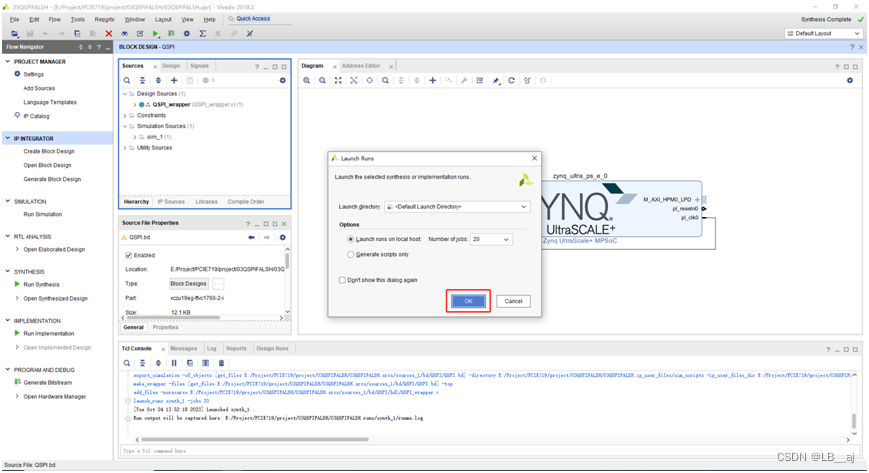The width and height of the screenshot is (869, 473).
Task: Click Source File Properties vertical scrollbar
Action: 287,259
